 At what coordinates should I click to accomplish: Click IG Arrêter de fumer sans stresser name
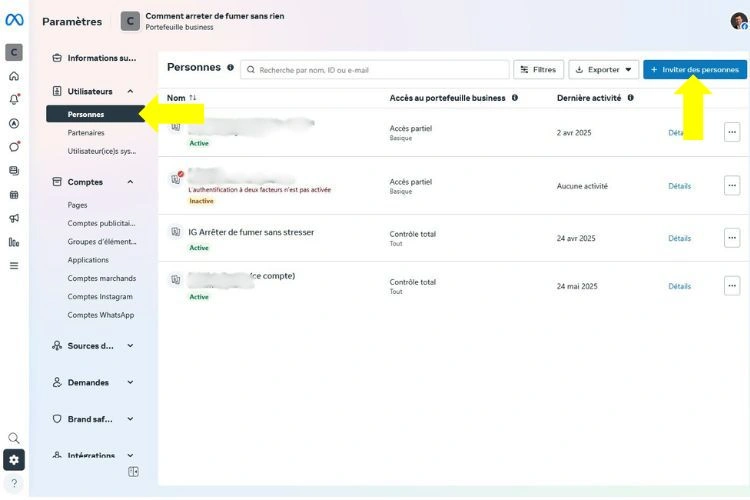[251, 233]
